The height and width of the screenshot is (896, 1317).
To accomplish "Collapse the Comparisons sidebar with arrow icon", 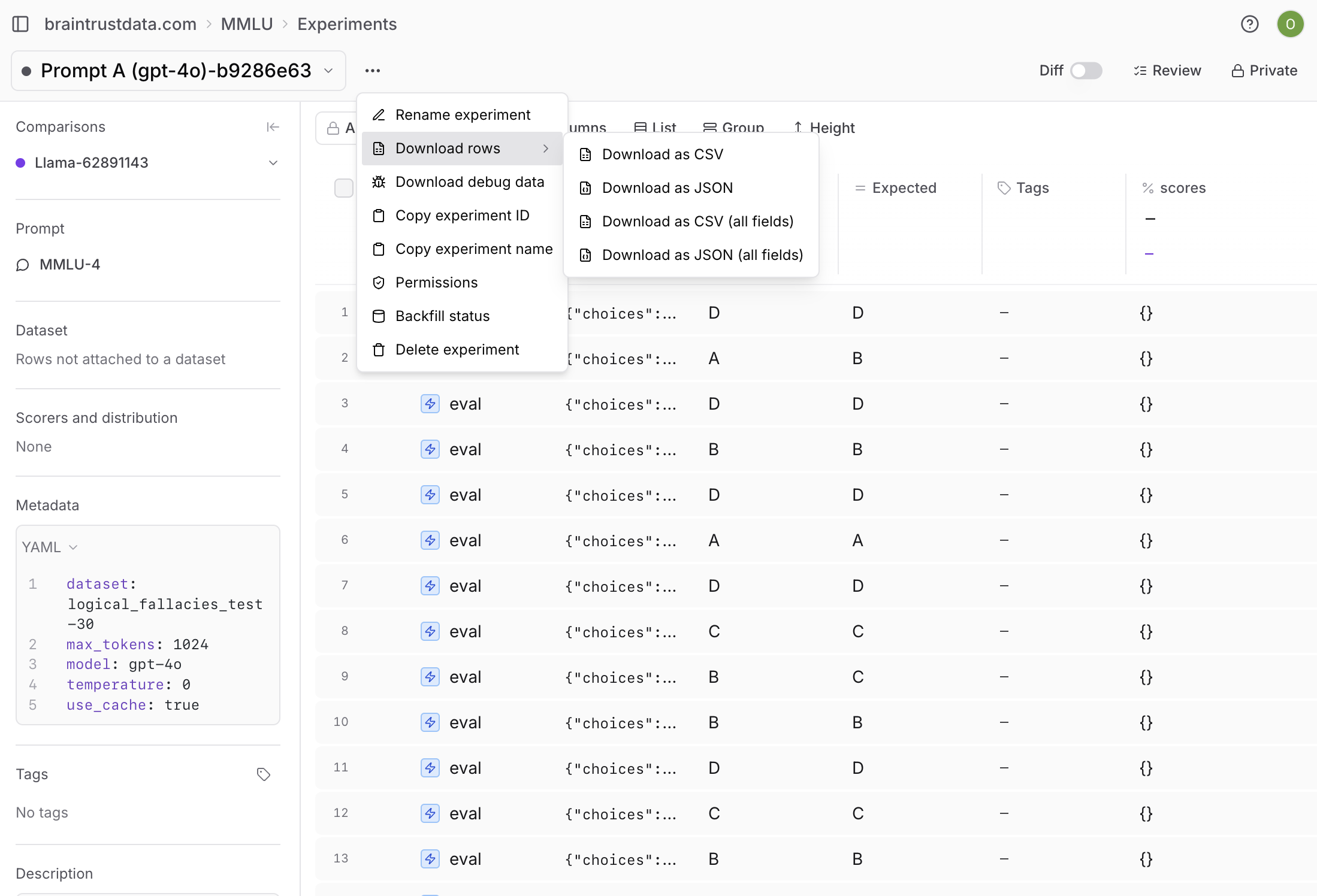I will click(x=273, y=127).
